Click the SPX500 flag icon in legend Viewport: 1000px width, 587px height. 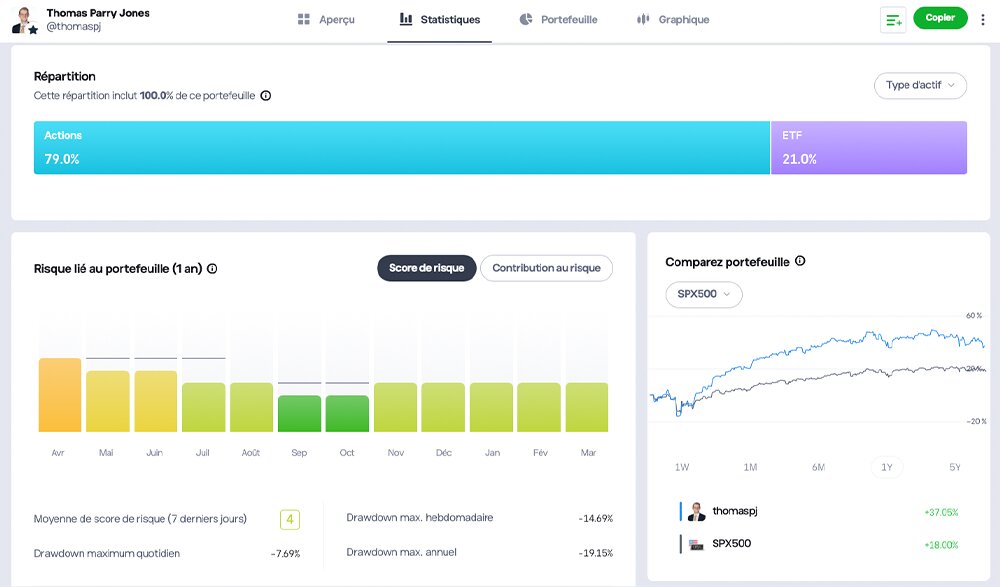pos(696,544)
